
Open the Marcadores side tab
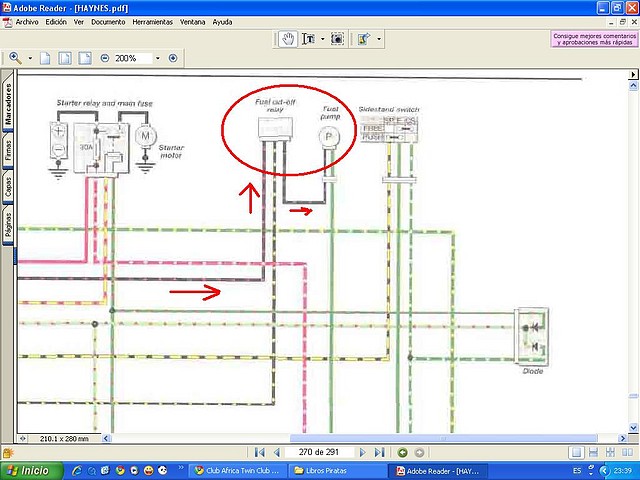tap(8, 102)
